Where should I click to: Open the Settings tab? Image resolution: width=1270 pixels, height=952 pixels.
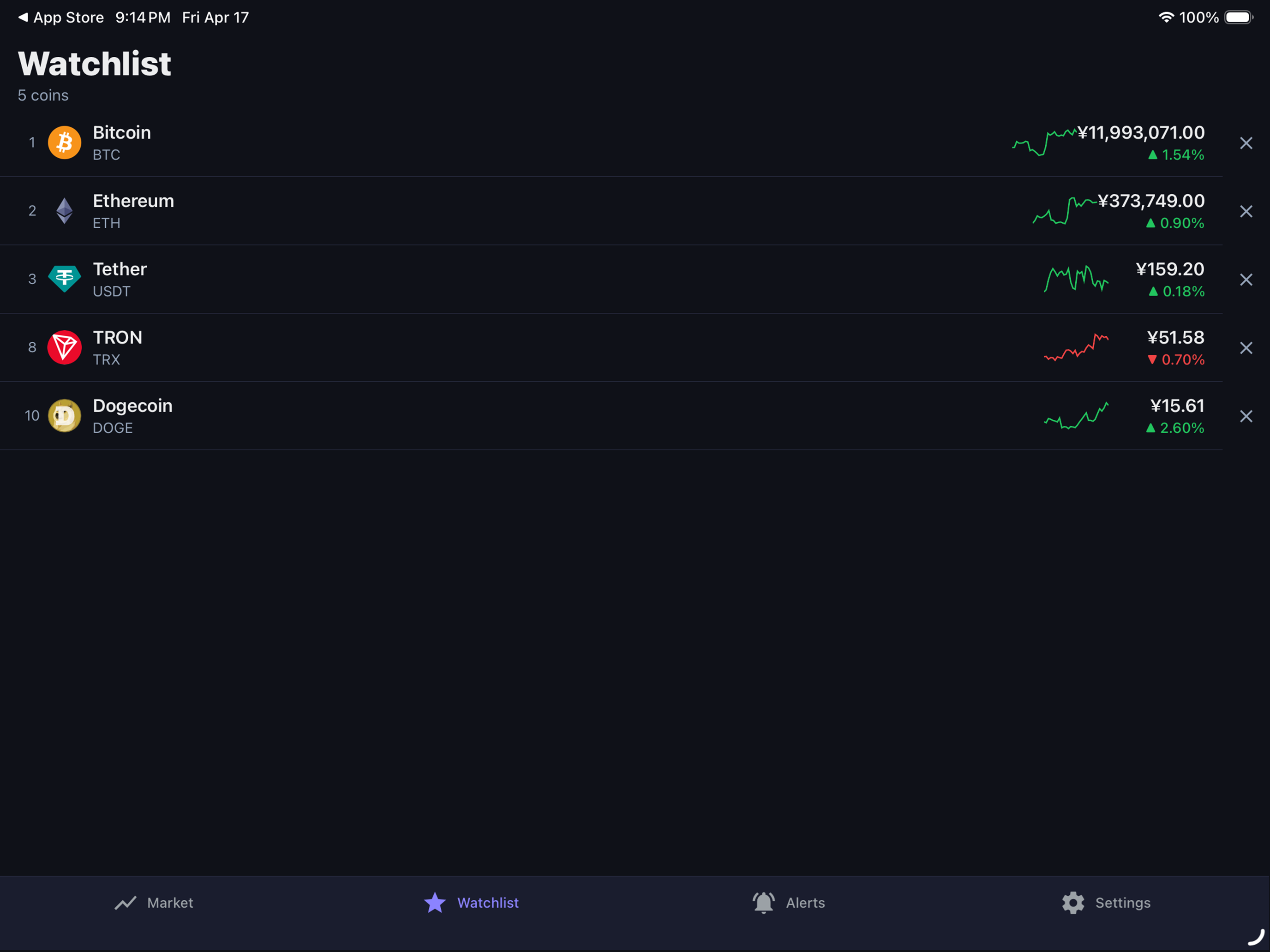1106,903
